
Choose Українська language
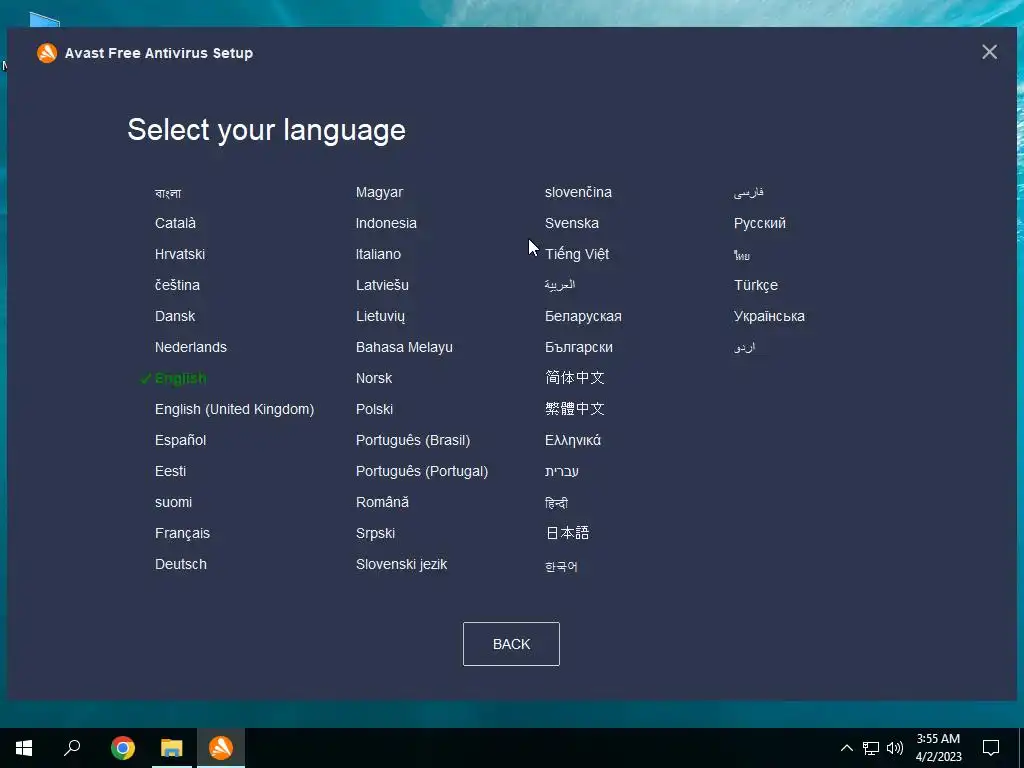(x=769, y=316)
